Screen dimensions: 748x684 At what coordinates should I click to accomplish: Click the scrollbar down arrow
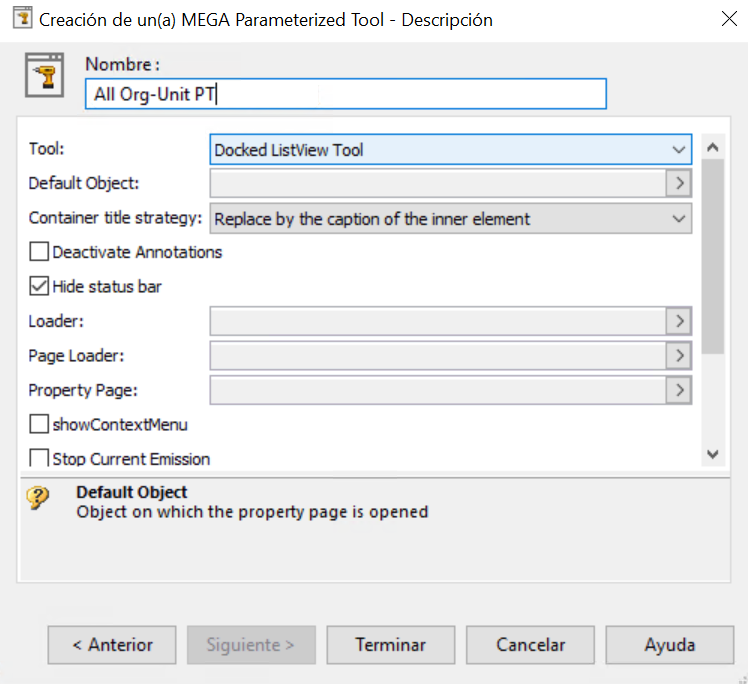pyautogui.click(x=713, y=454)
